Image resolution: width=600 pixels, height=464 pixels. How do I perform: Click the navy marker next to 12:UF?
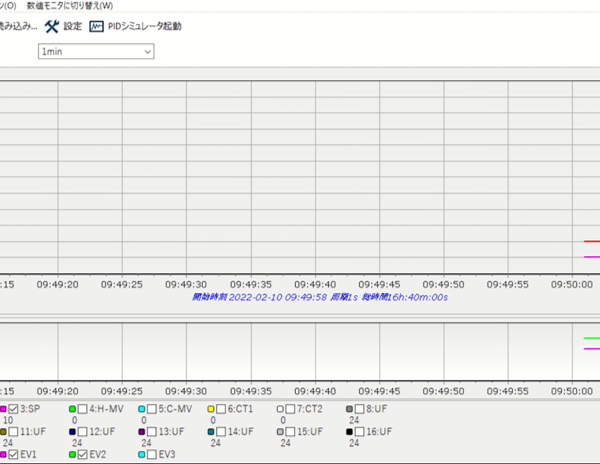73,432
